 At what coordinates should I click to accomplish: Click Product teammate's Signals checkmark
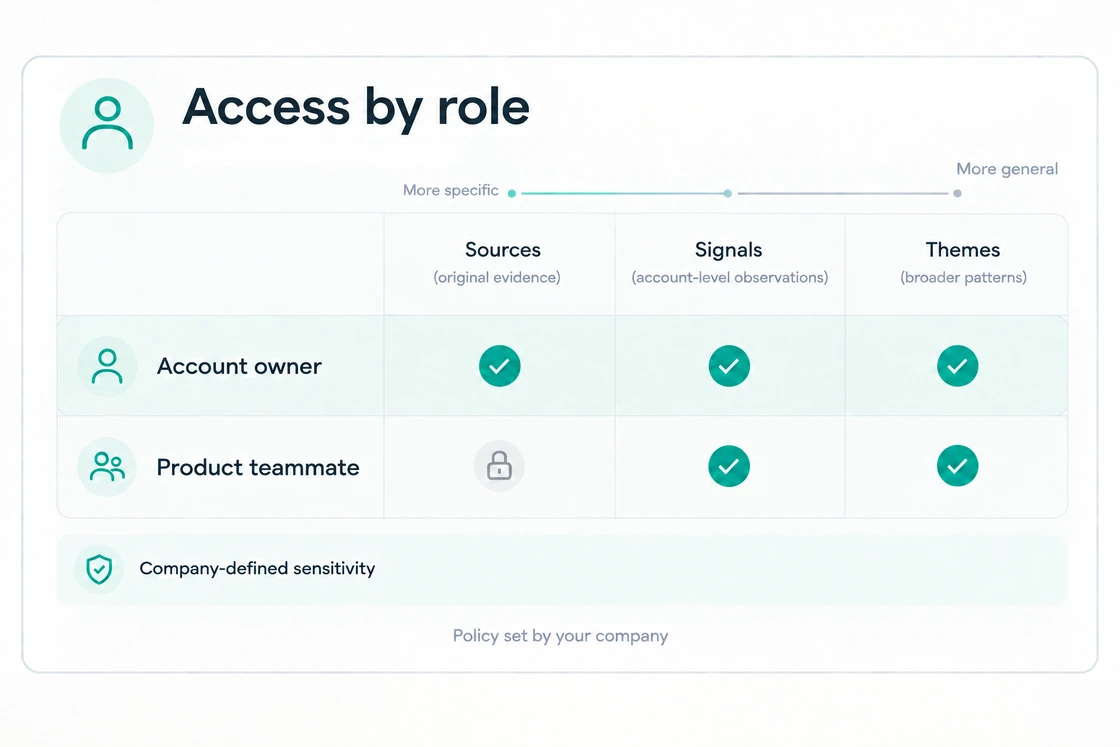pos(729,466)
